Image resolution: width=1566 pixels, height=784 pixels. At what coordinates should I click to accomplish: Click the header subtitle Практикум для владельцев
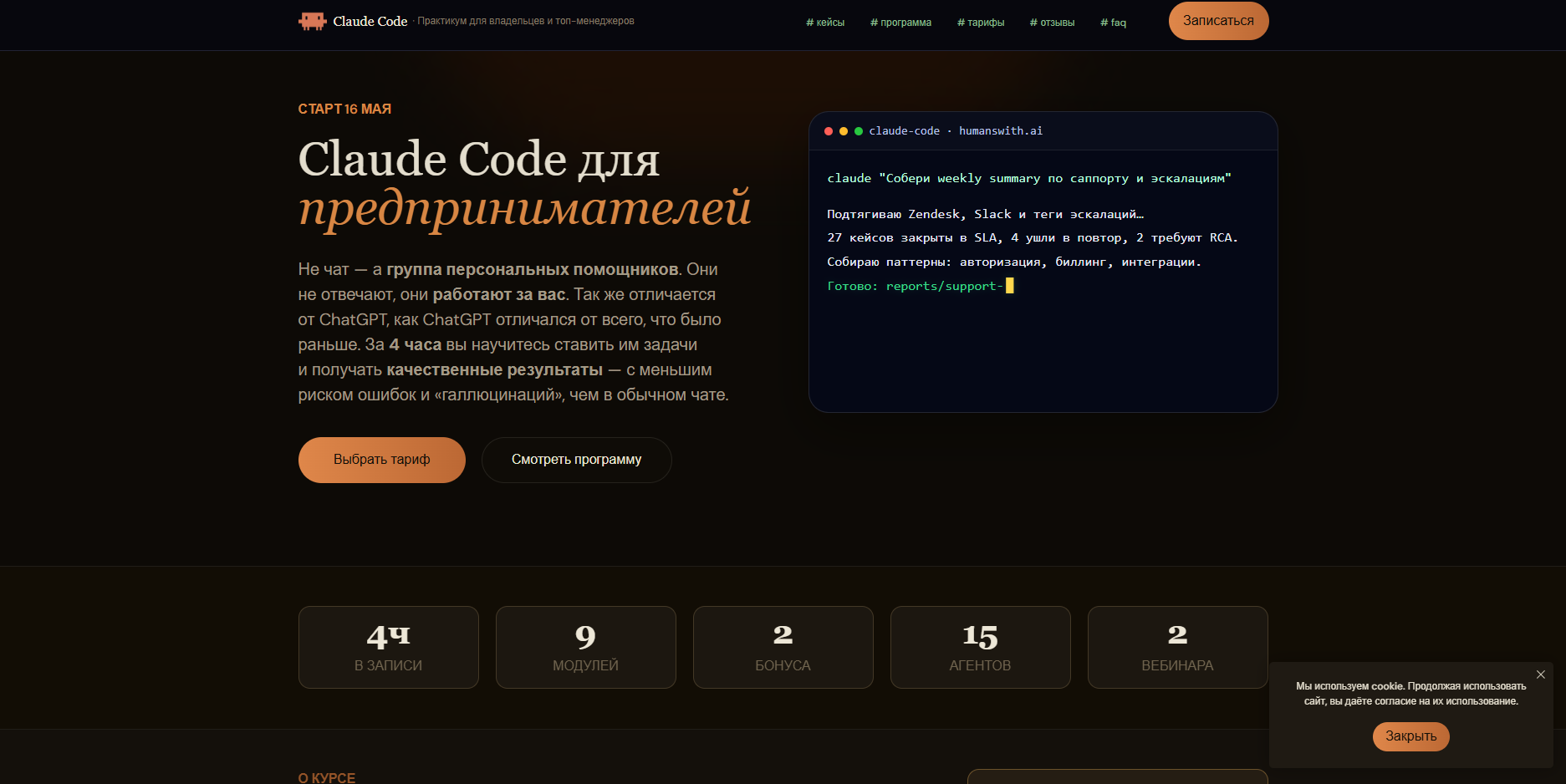point(526,21)
